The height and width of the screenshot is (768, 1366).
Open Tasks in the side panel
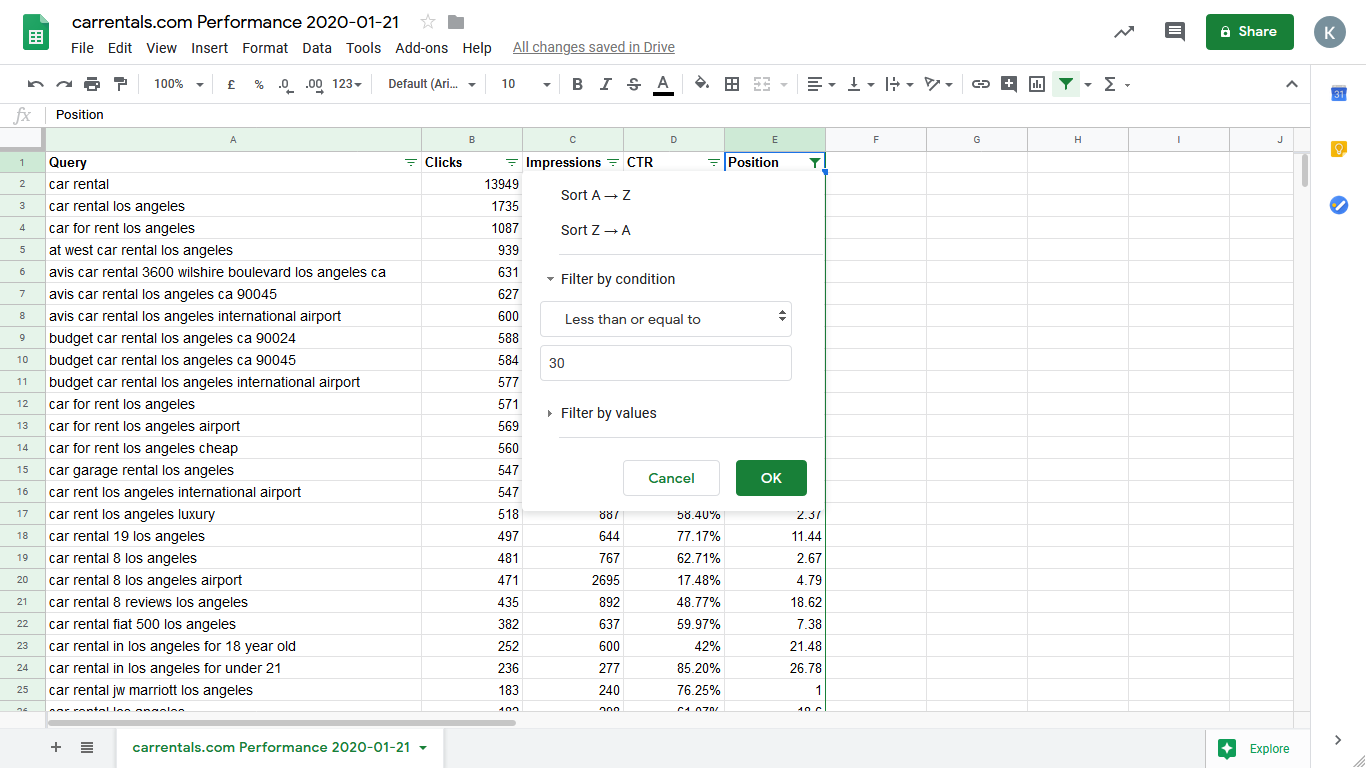click(1339, 204)
